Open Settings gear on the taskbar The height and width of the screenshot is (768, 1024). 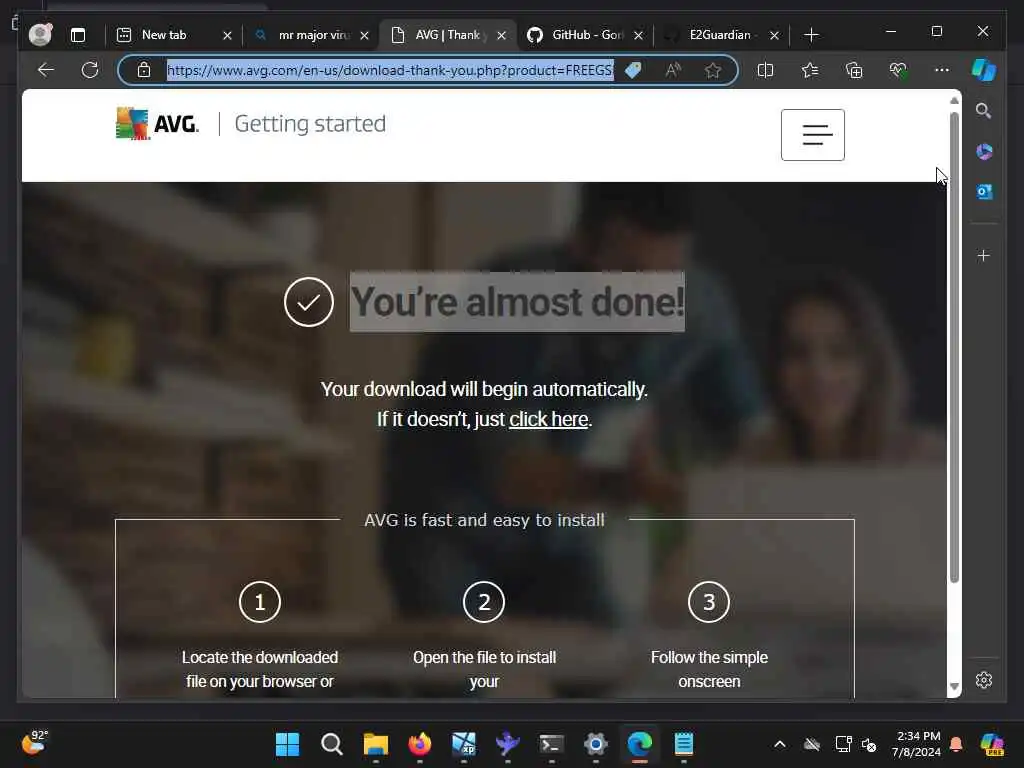[596, 744]
